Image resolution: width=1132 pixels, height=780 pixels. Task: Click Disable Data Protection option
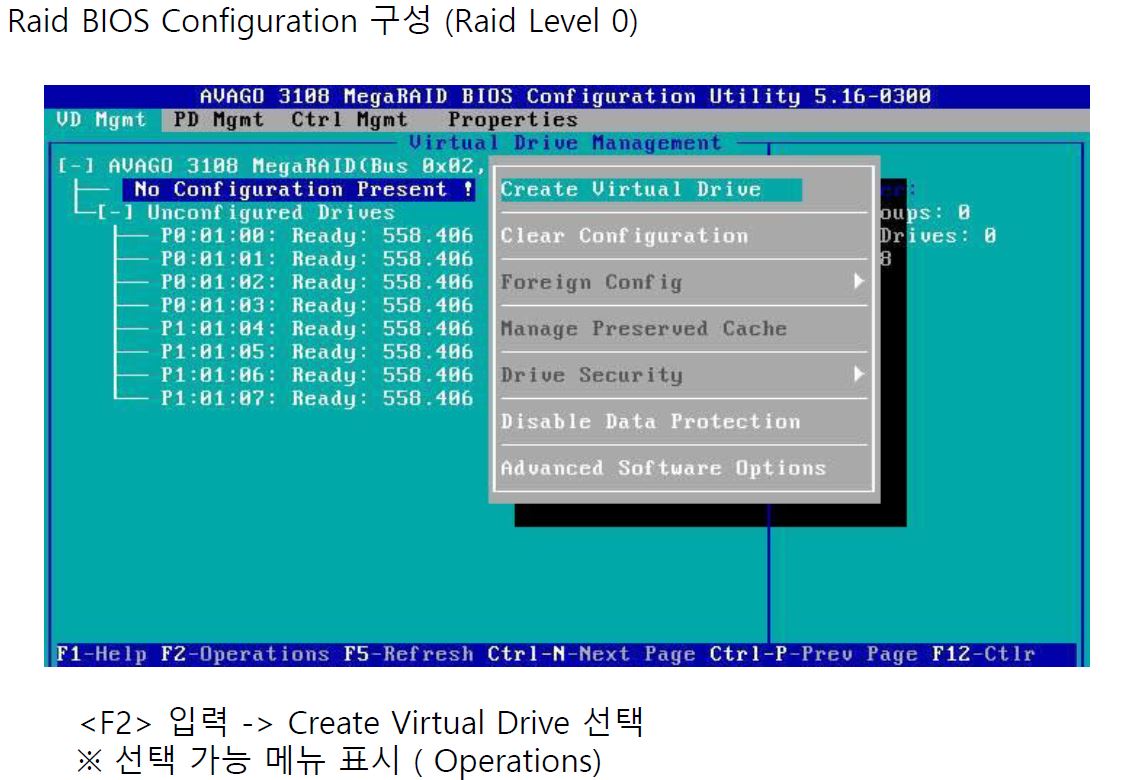pos(650,422)
